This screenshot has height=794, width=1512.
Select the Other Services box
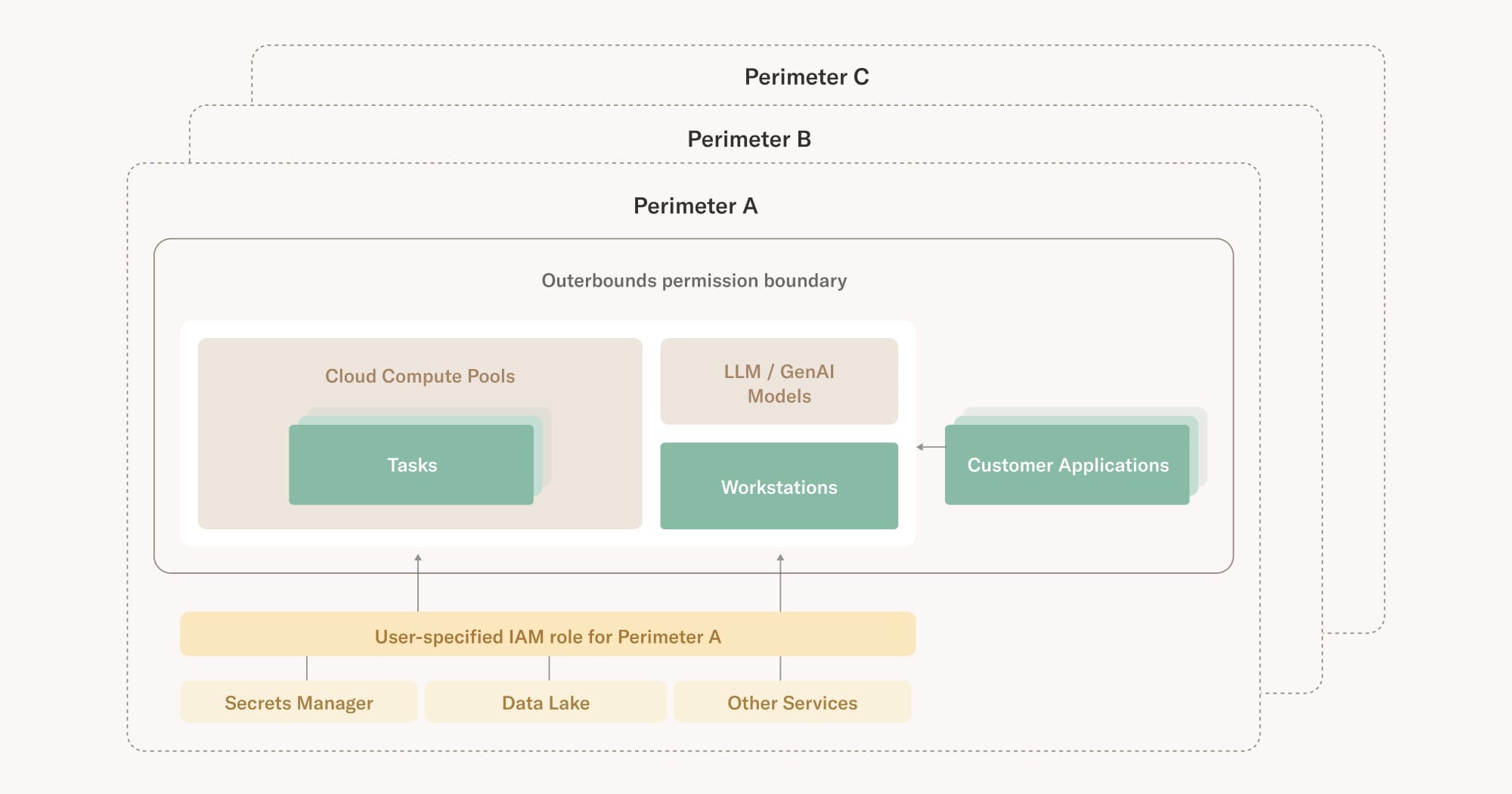(x=792, y=703)
